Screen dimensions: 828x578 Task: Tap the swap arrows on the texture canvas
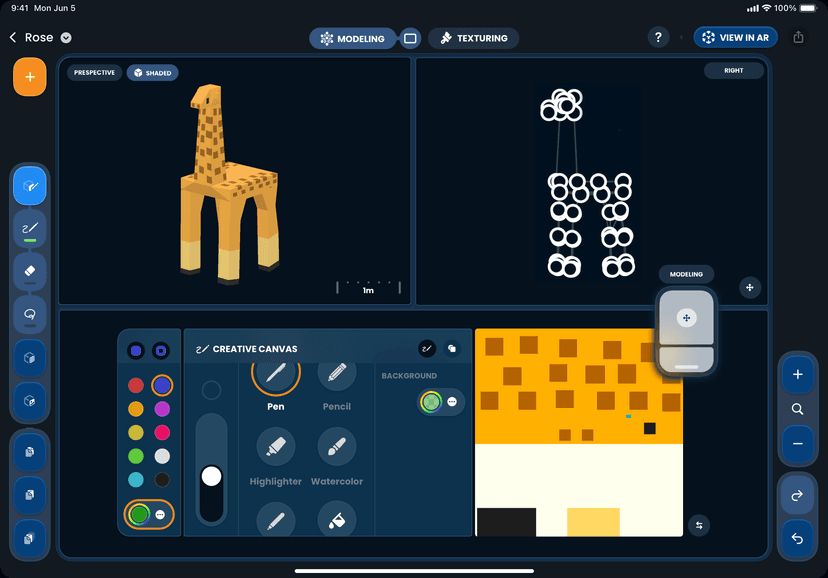[699, 525]
